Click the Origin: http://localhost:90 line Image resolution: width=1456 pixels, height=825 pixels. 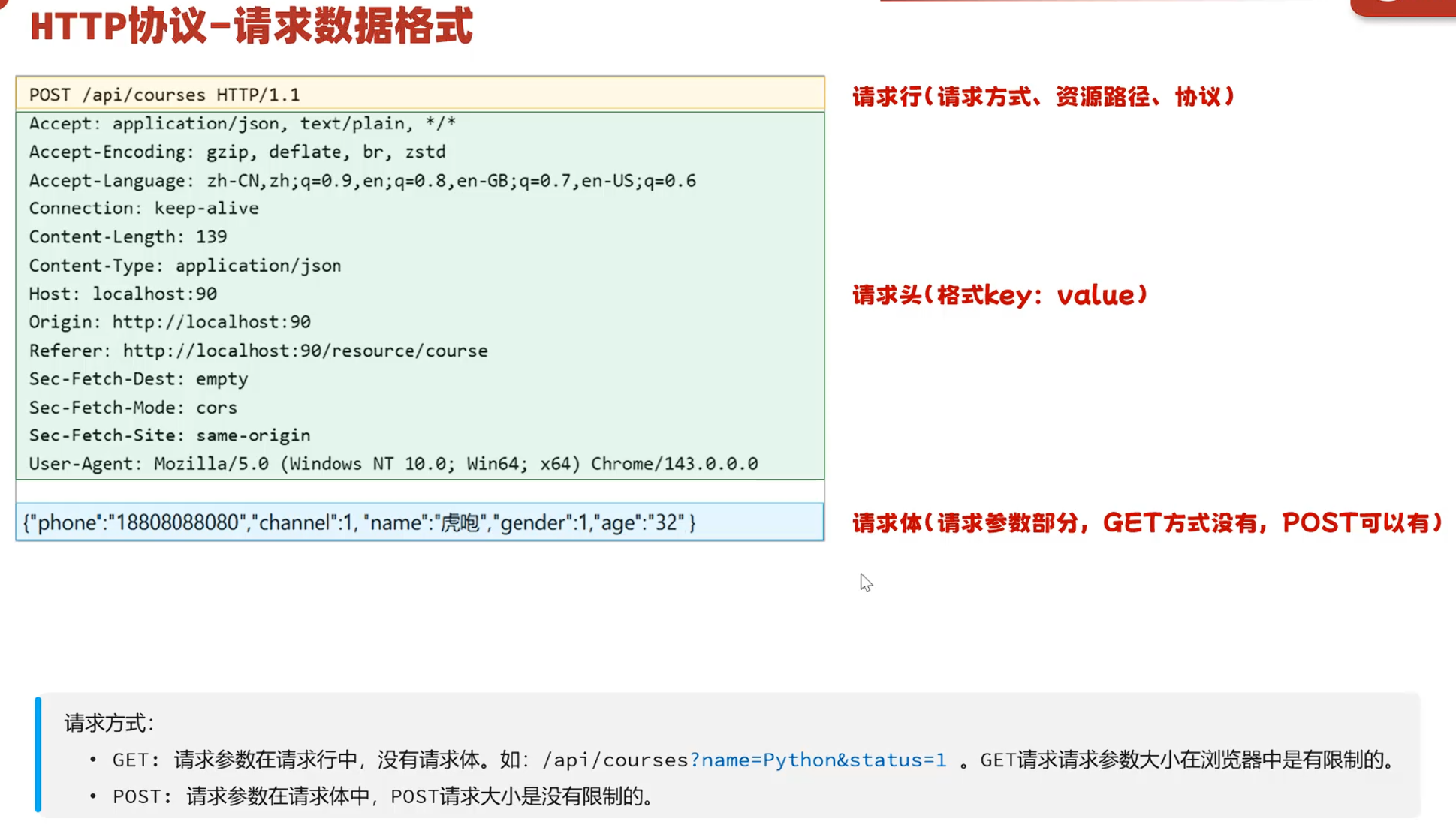point(170,322)
